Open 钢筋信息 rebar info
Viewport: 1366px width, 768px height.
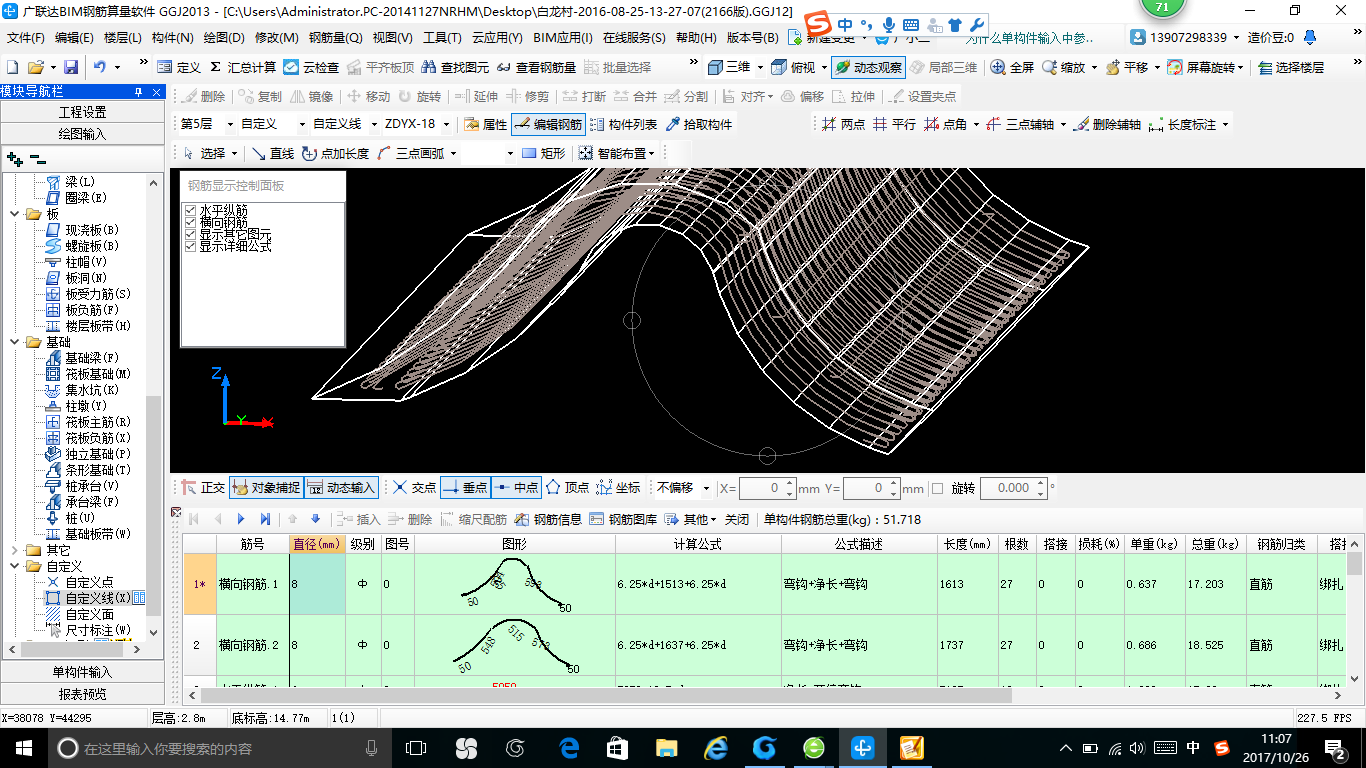click(548, 519)
